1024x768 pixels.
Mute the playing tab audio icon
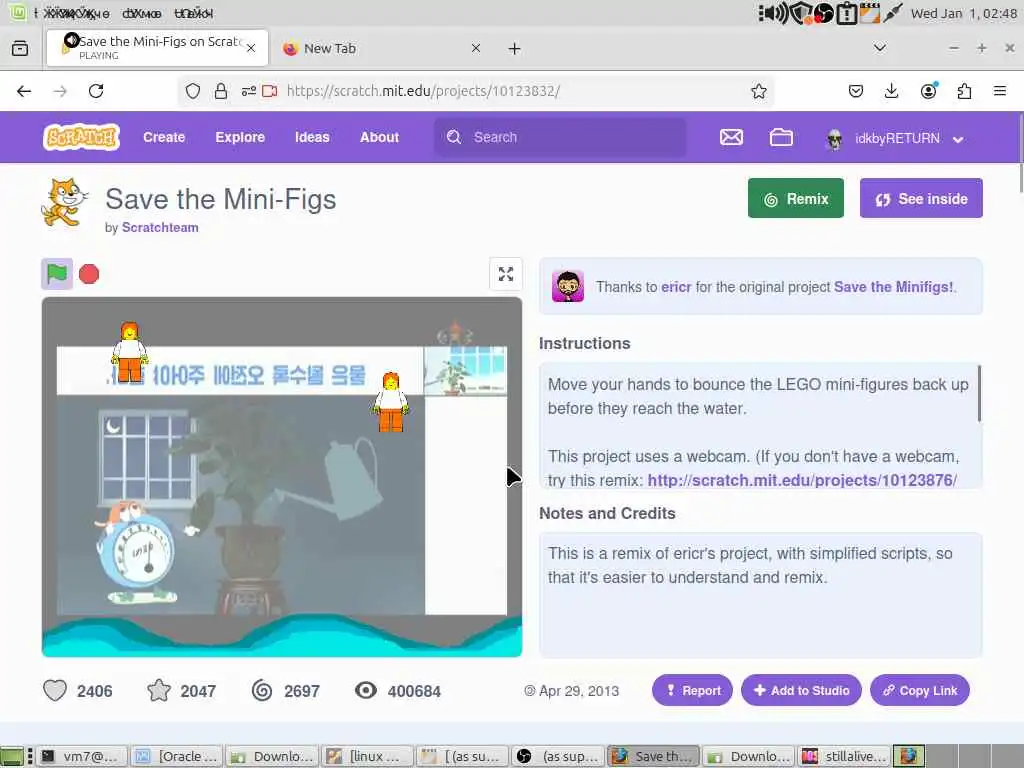pos(71,40)
